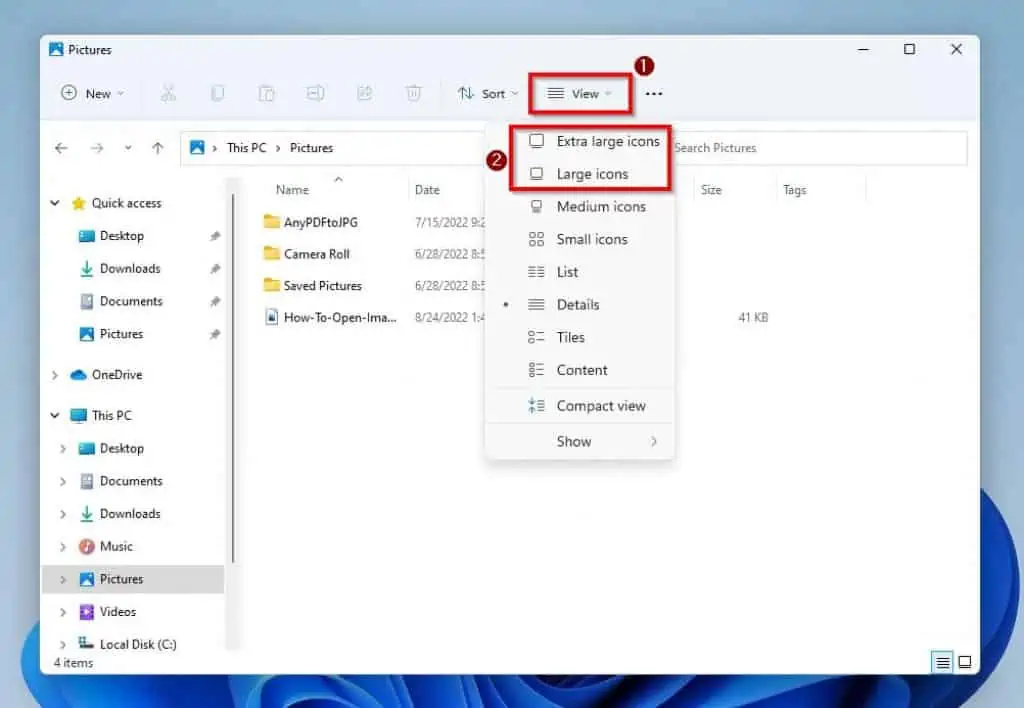The height and width of the screenshot is (708, 1024).
Task: Collapse the This PC tree node
Action: [55, 415]
